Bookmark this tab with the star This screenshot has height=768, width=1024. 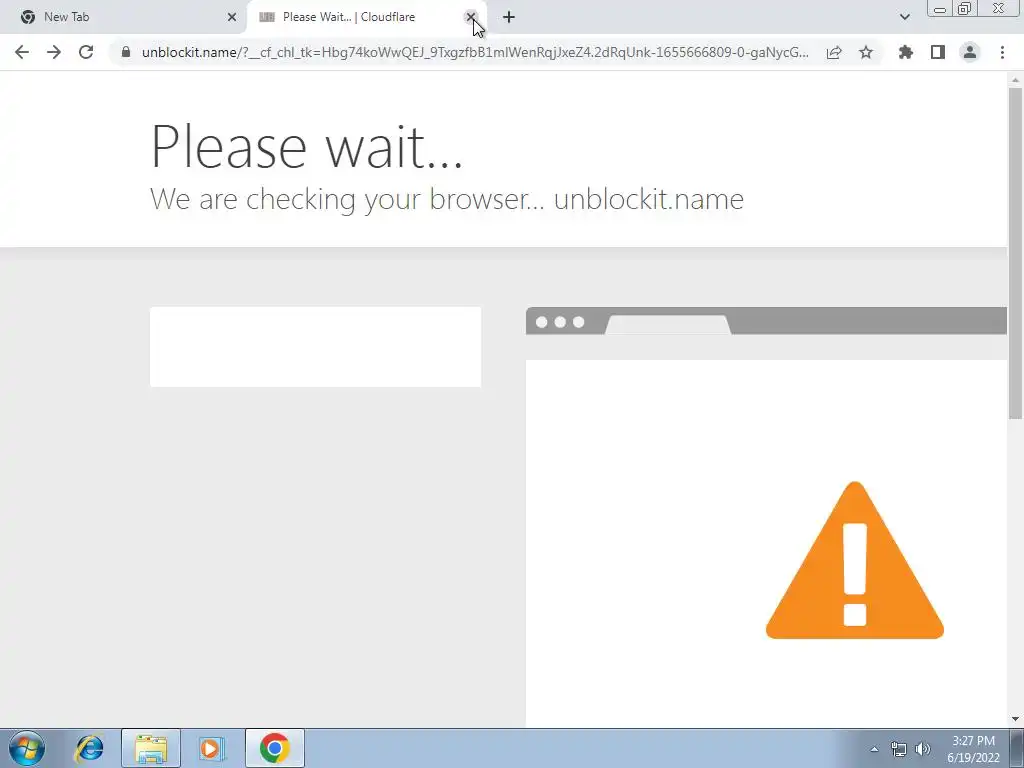pos(866,52)
